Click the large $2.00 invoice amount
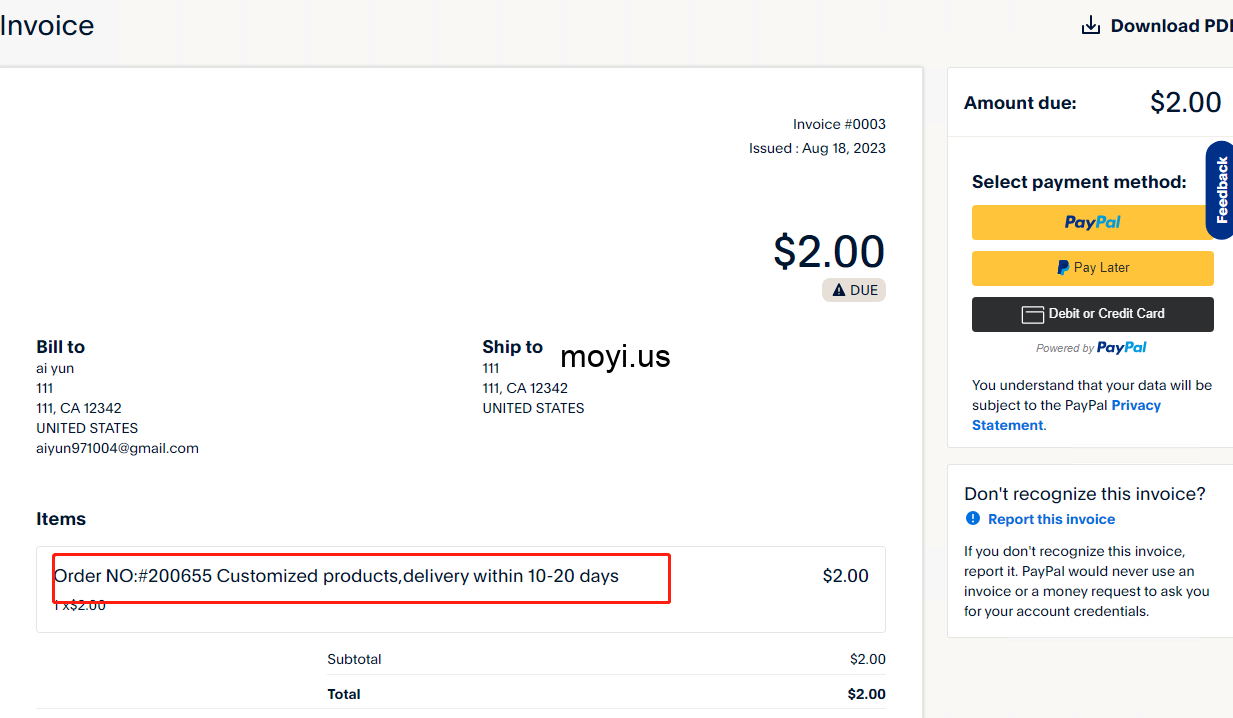This screenshot has width=1233, height=718. coord(828,251)
